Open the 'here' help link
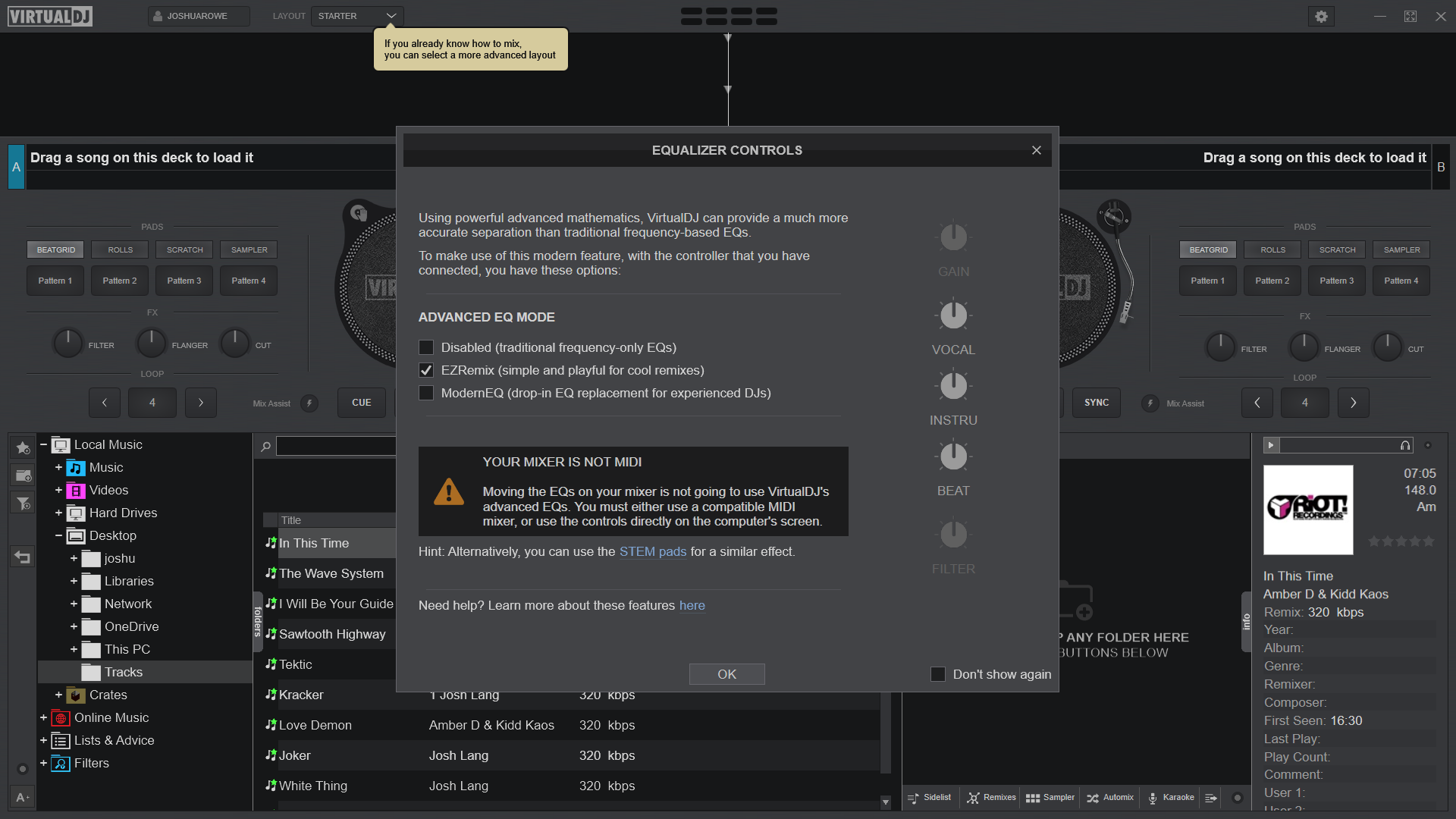Screen dimensions: 1456x819 692,606
